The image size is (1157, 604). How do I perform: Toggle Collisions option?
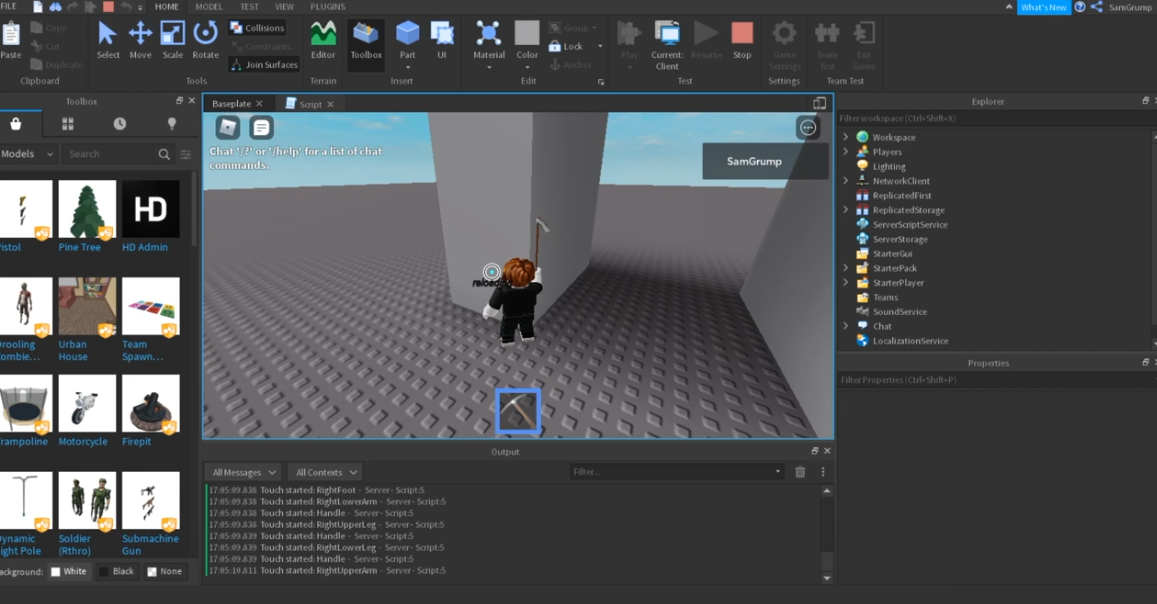click(x=257, y=28)
